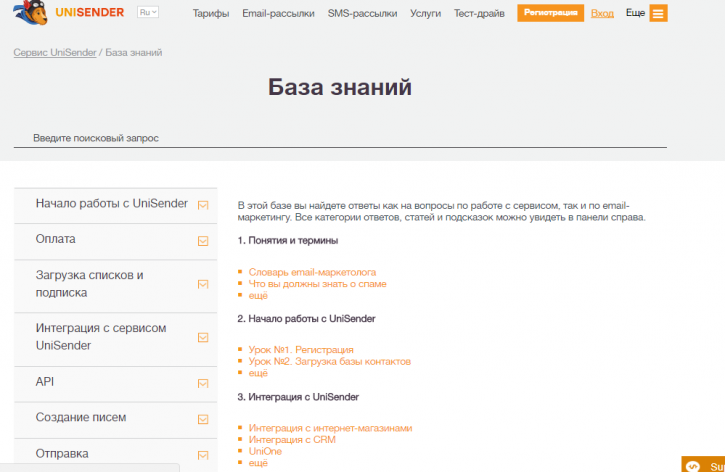
Task: Click ещё under Начало работы с UniSender
Action: (258, 373)
